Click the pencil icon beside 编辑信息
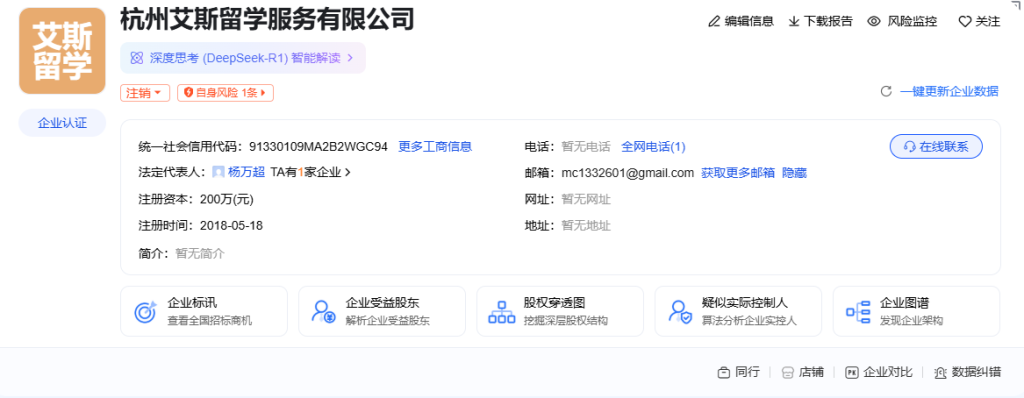Screen dimensions: 1024x398 pyautogui.click(x=714, y=22)
